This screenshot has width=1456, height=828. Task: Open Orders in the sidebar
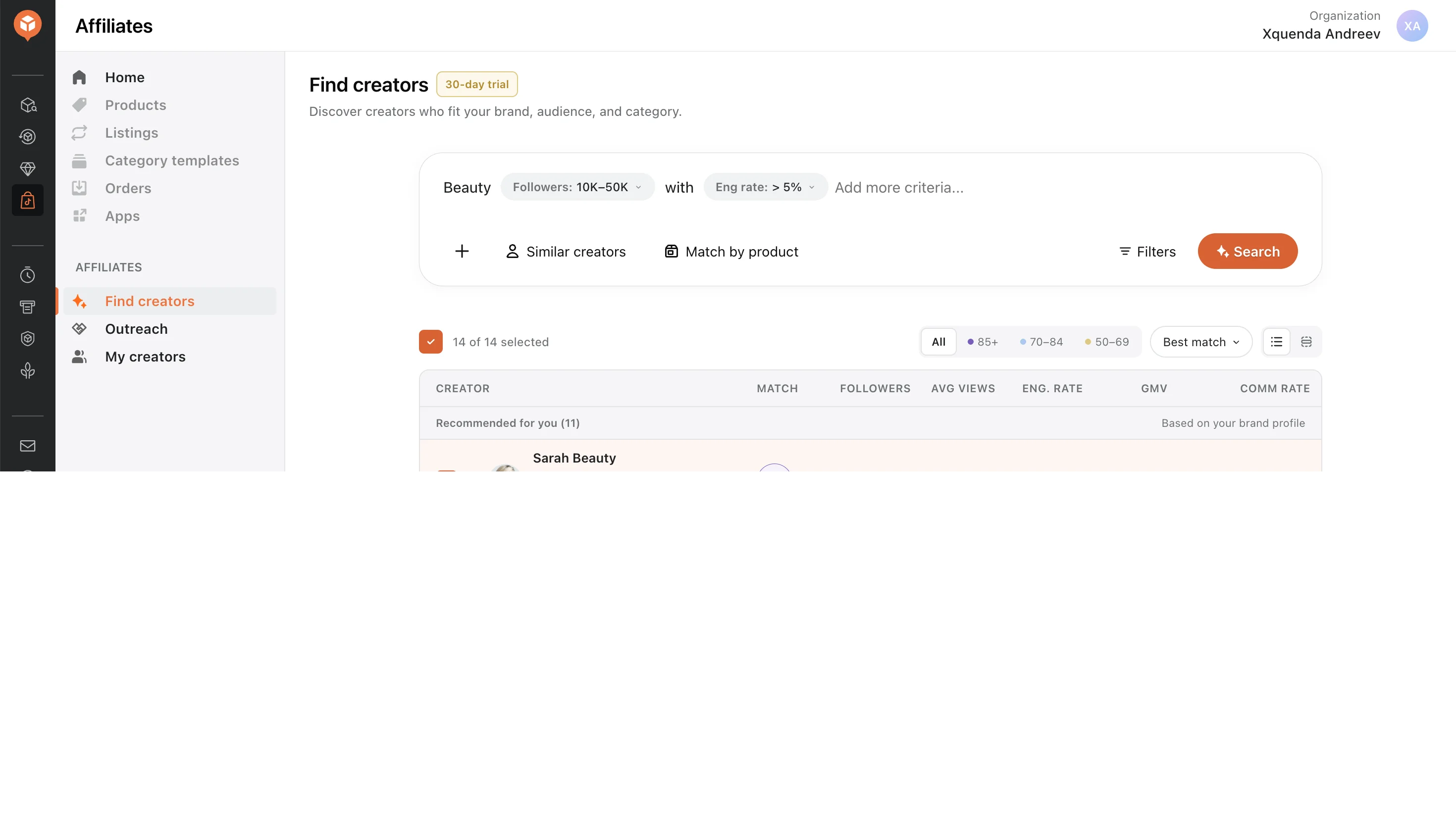[x=128, y=188]
